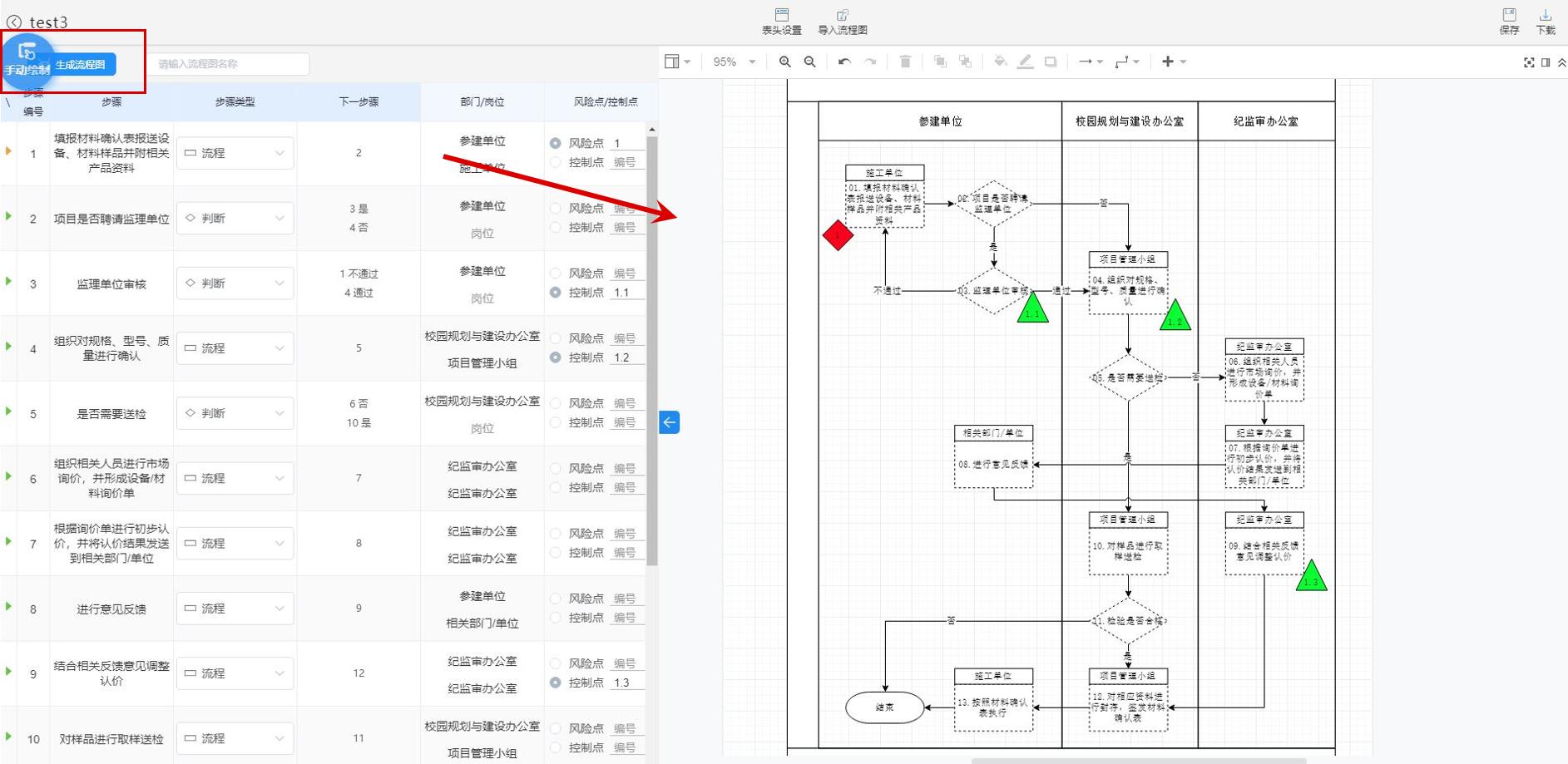The image size is (1568, 764).
Task: Select 风险点 radio for step 1
Action: [556, 142]
